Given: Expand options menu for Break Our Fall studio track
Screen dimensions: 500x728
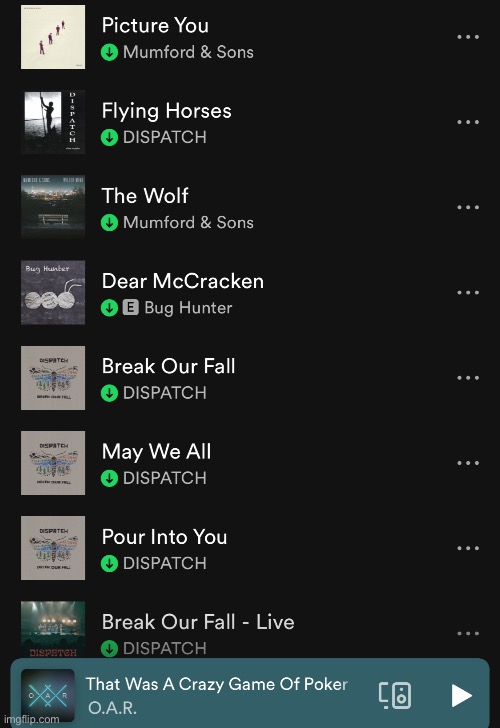Looking at the screenshot, I should pos(468,377).
